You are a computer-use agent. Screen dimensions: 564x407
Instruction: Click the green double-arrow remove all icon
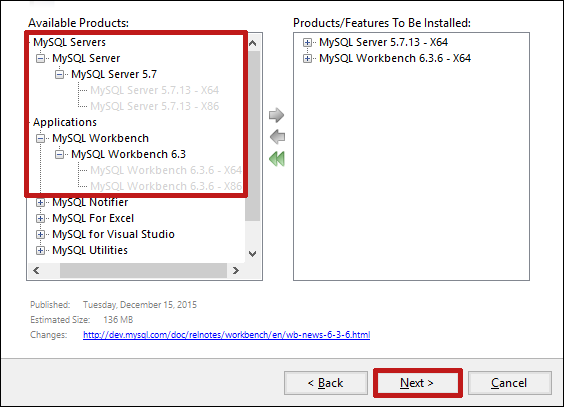[277, 159]
